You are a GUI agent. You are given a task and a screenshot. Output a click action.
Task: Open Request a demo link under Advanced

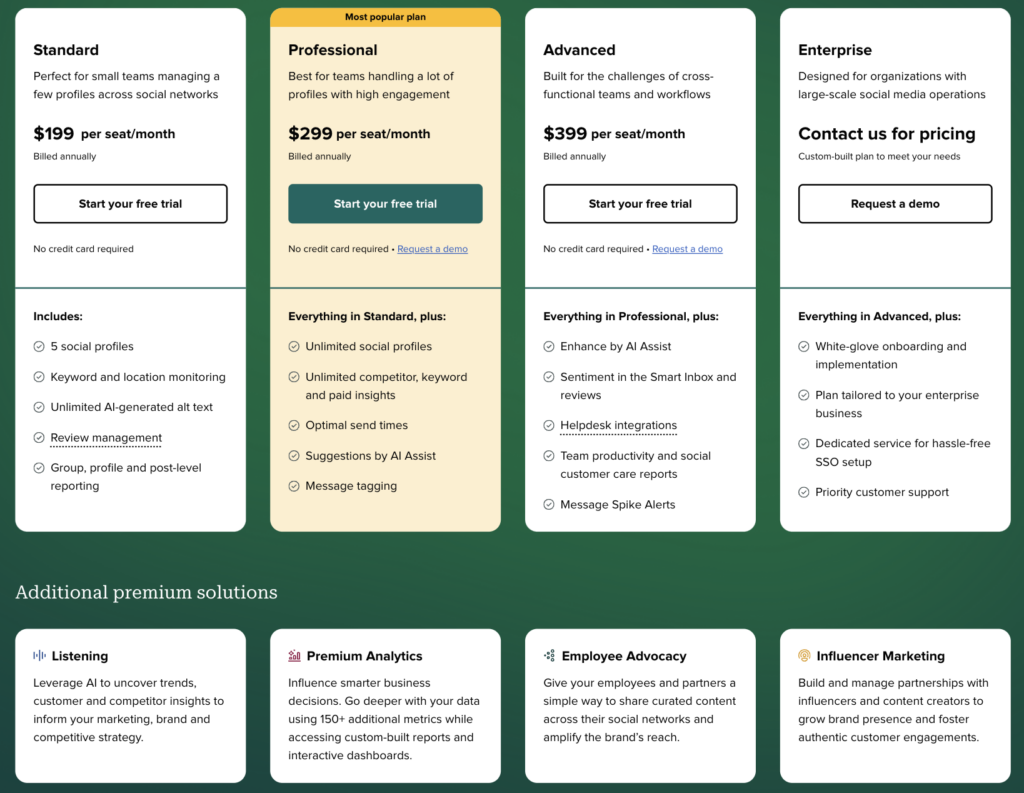687,249
